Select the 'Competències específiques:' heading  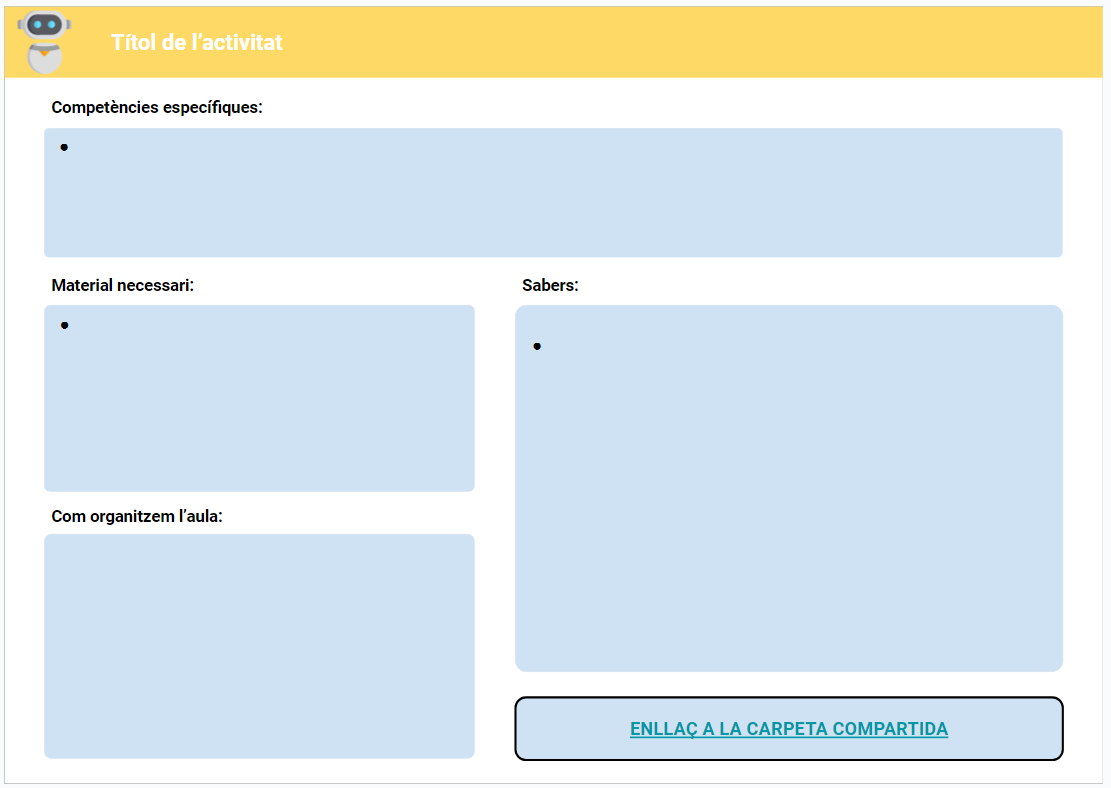coord(156,107)
